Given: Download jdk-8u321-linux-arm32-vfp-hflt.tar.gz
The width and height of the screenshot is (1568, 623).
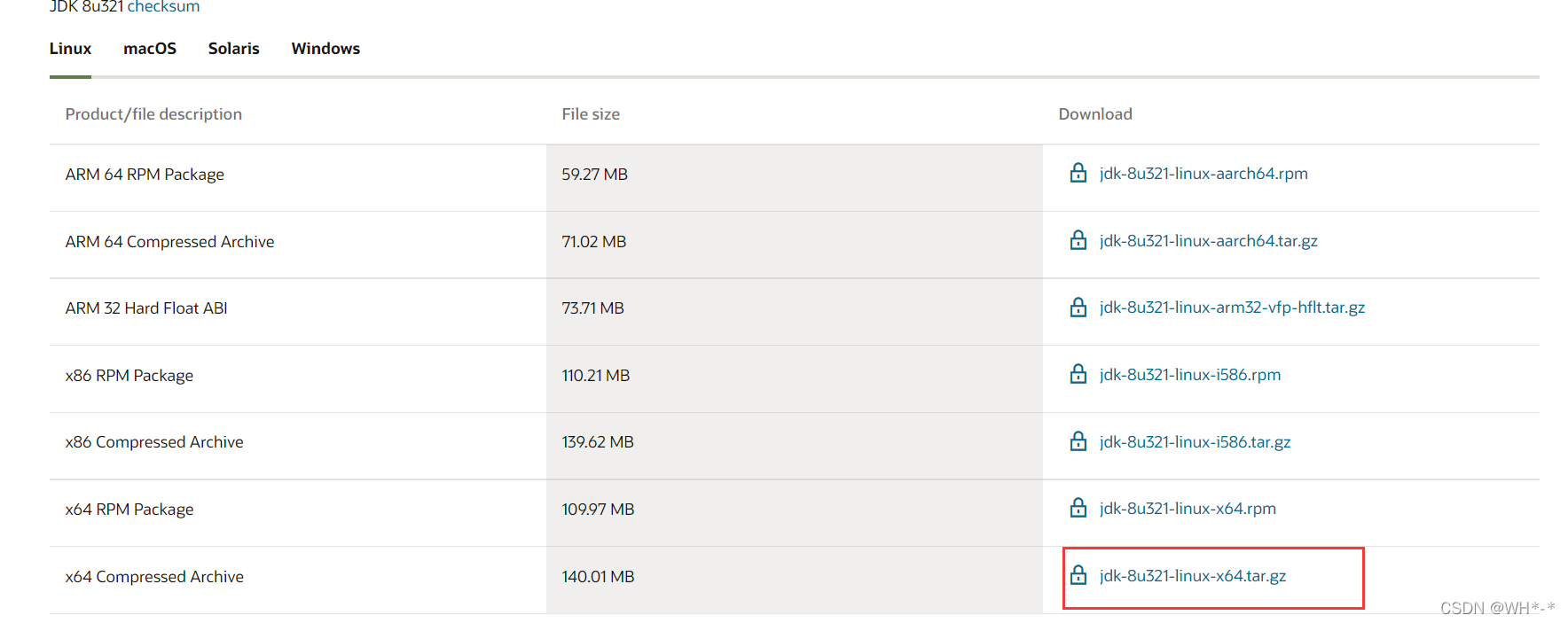Looking at the screenshot, I should 1232,308.
